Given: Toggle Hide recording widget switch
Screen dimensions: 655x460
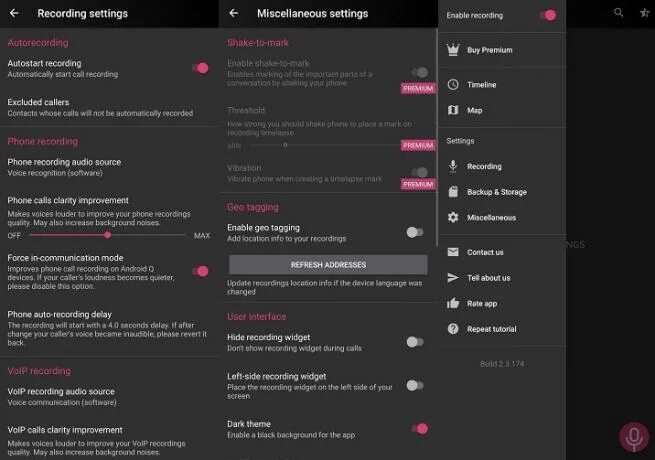Looking at the screenshot, I should tap(414, 342).
